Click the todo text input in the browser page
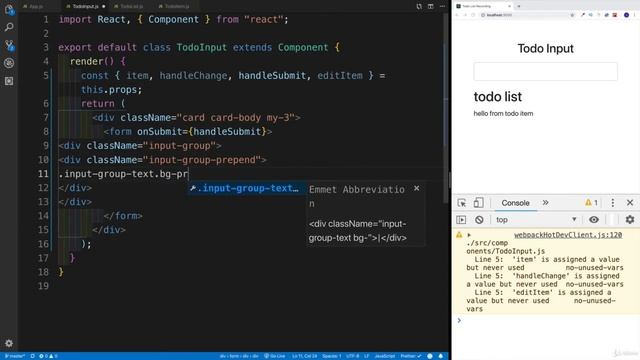 point(545,71)
